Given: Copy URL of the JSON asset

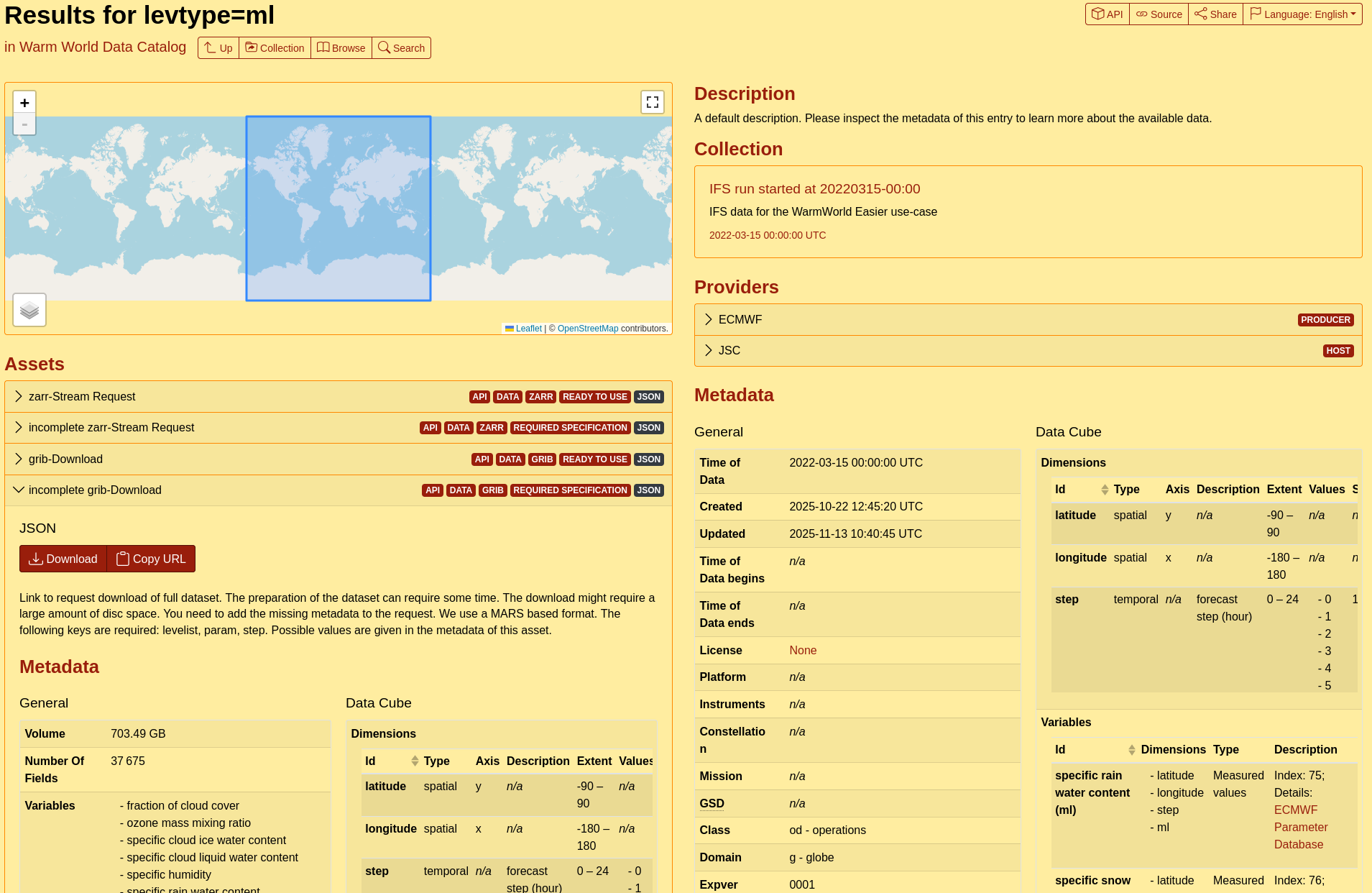Looking at the screenshot, I should click(151, 559).
